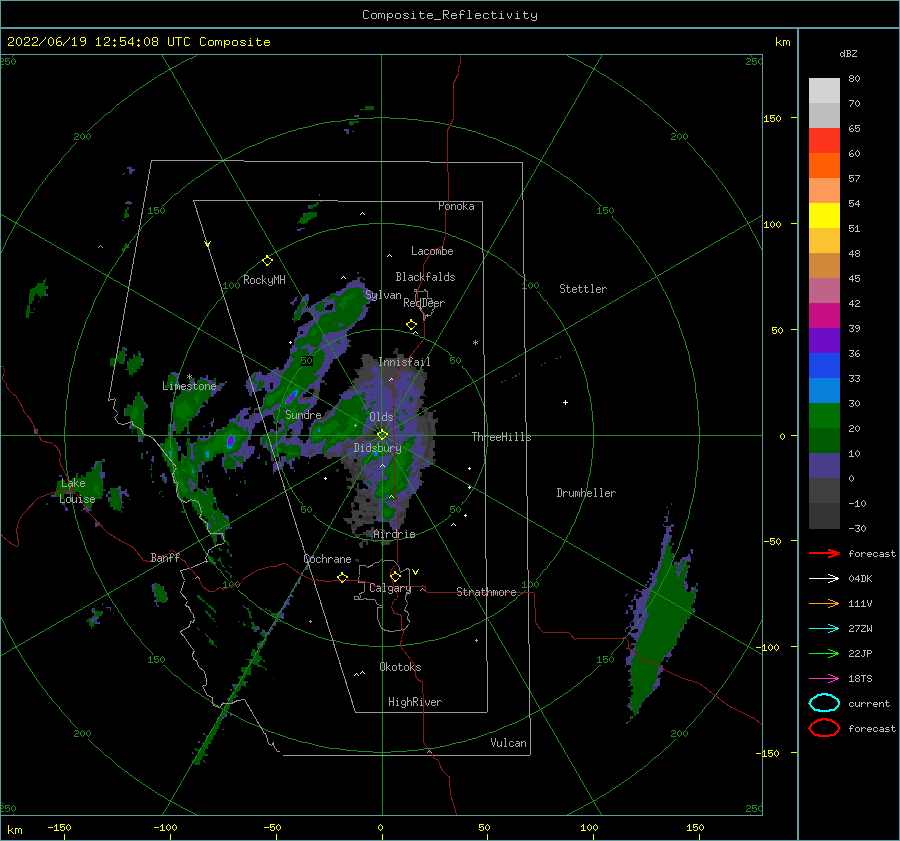Click the yellow diamond marker below Cochrane
Viewport: 900px width, 841px height.
click(x=342, y=577)
